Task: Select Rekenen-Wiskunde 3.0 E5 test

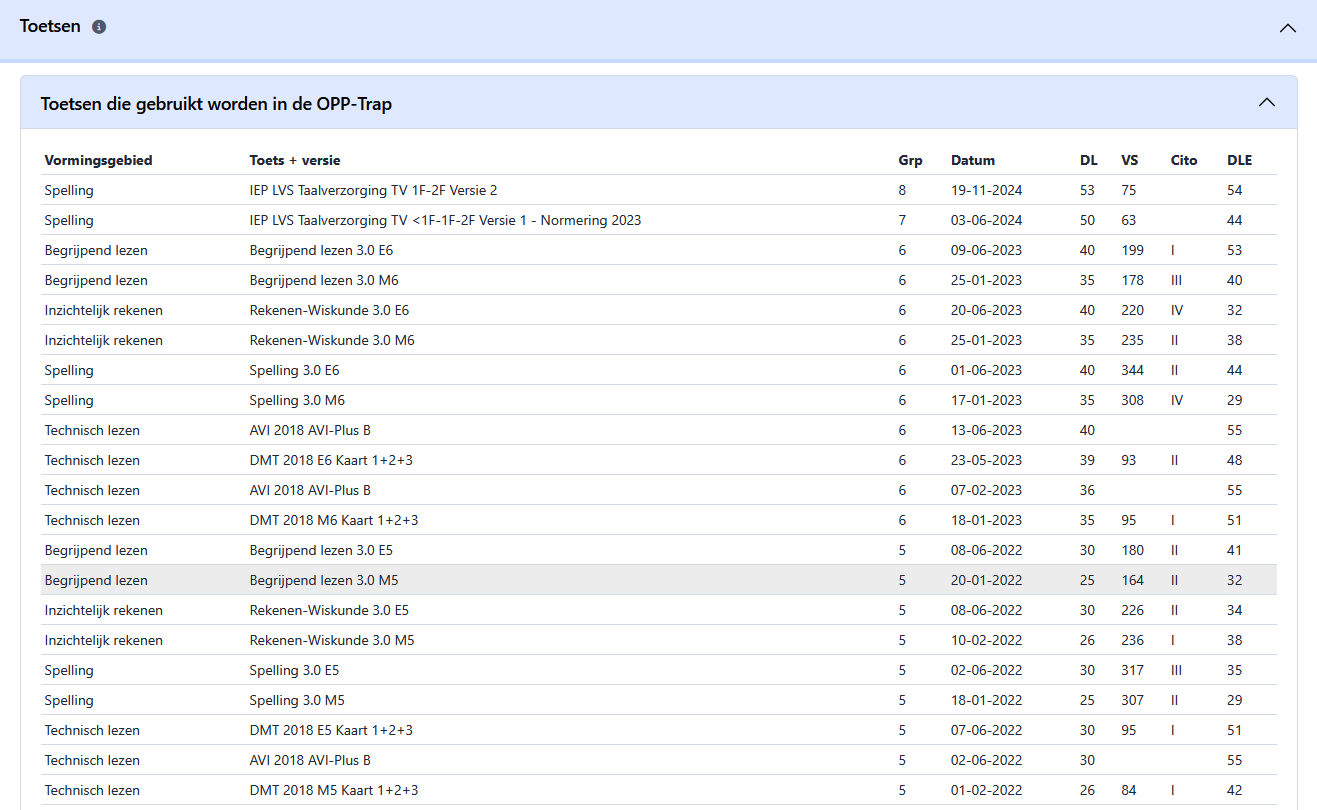Action: tap(659, 610)
